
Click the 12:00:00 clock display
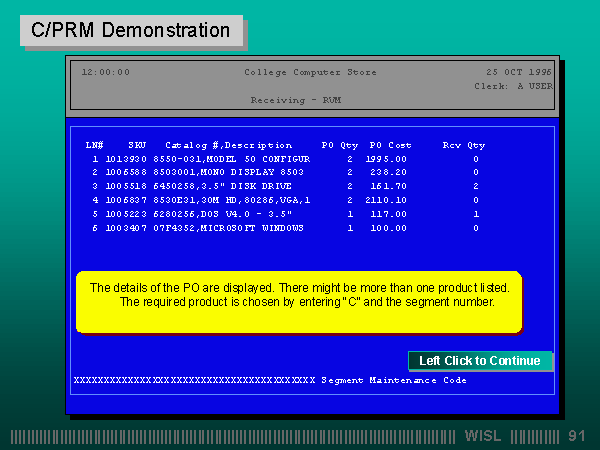click(105, 72)
